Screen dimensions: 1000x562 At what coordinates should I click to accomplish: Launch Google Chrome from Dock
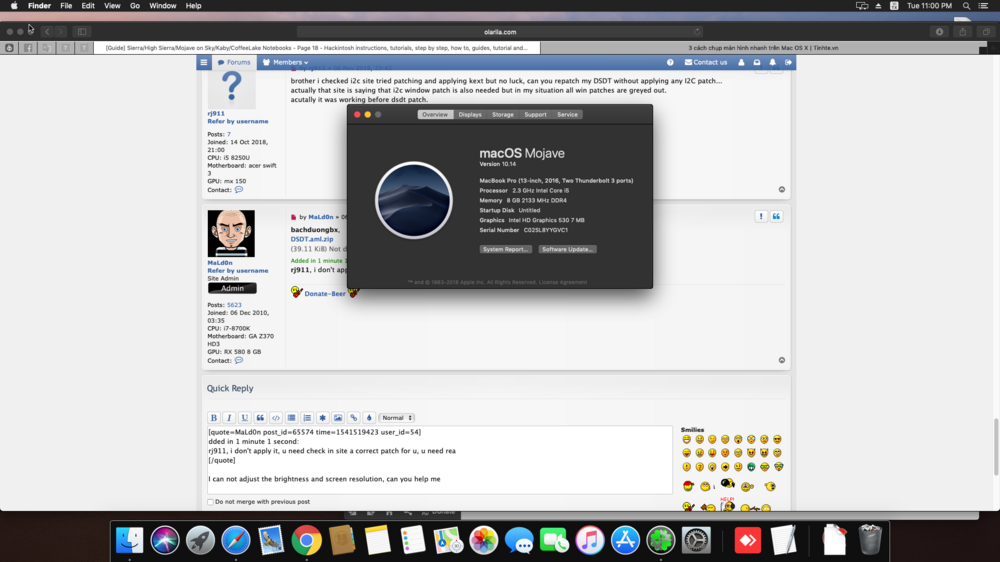tap(307, 540)
